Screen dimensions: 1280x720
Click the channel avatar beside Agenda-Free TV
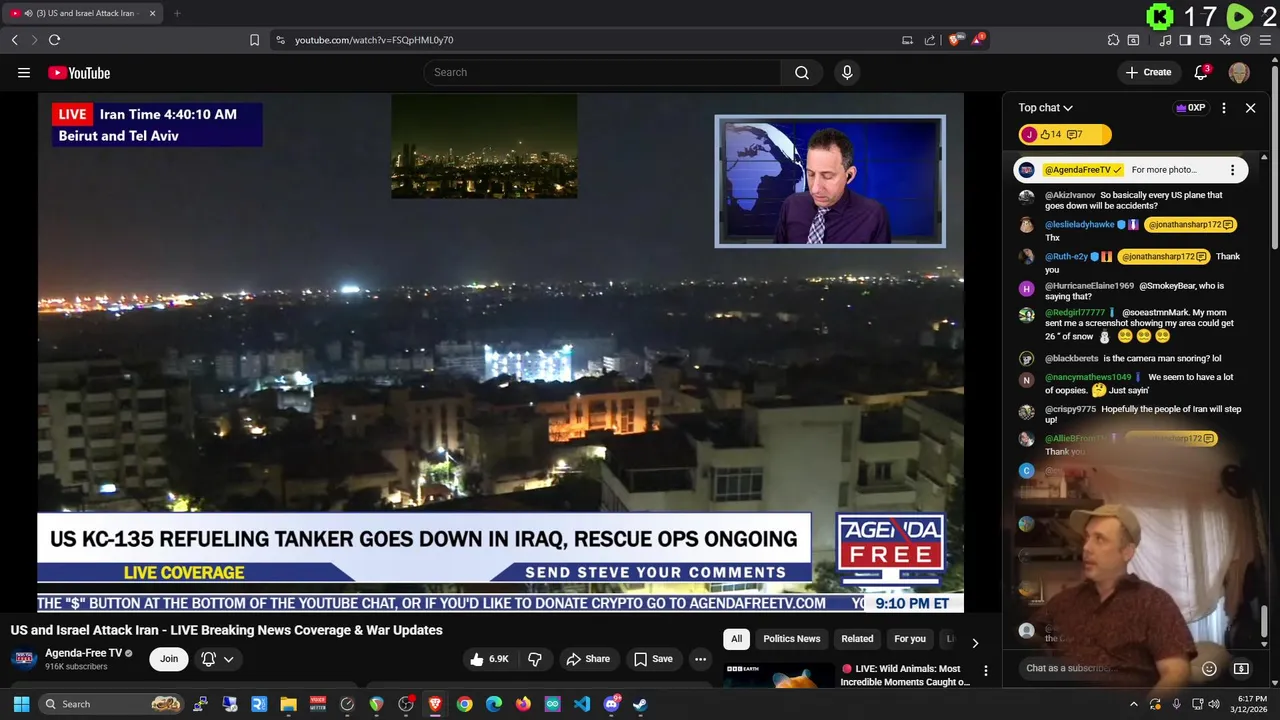pyautogui.click(x=24, y=659)
